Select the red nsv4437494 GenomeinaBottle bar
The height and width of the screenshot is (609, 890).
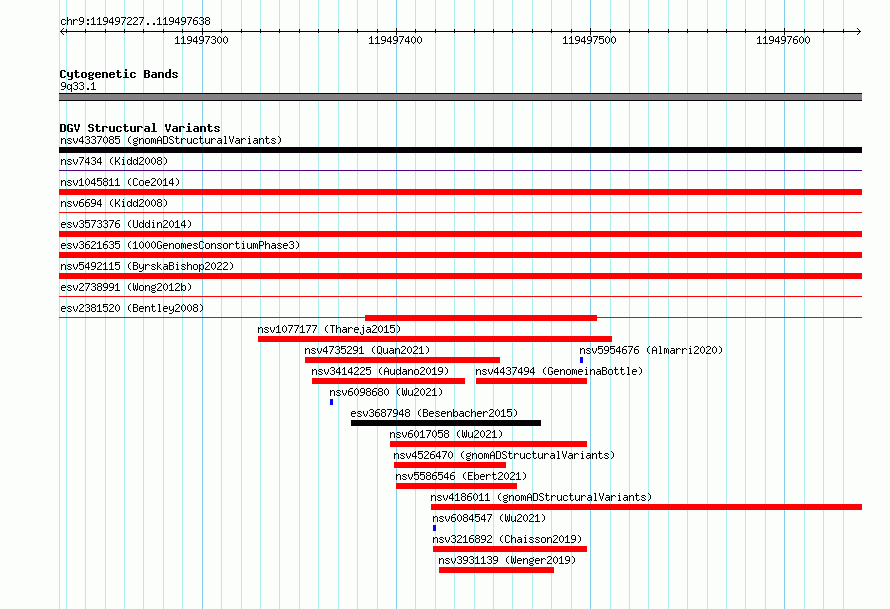[x=531, y=381]
